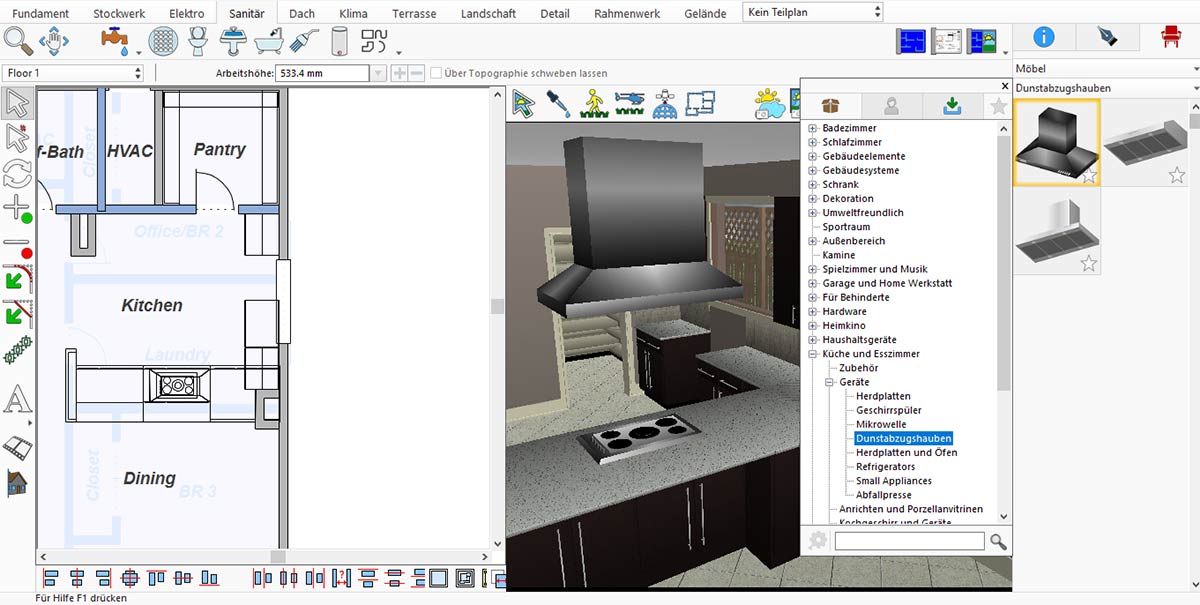This screenshot has height=605, width=1200.
Task: Select the water faucet tool
Action: tap(115, 41)
